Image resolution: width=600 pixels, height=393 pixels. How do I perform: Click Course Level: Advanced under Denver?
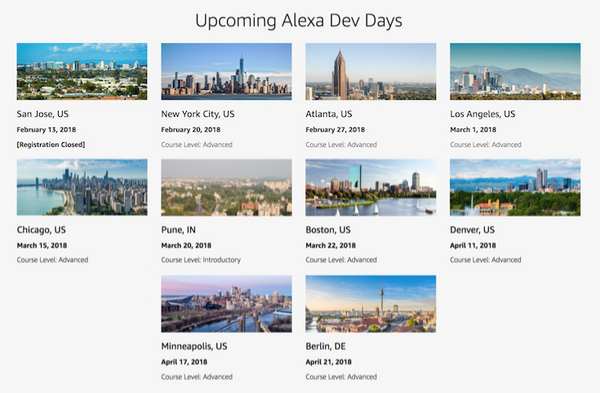pyautogui.click(x=486, y=260)
